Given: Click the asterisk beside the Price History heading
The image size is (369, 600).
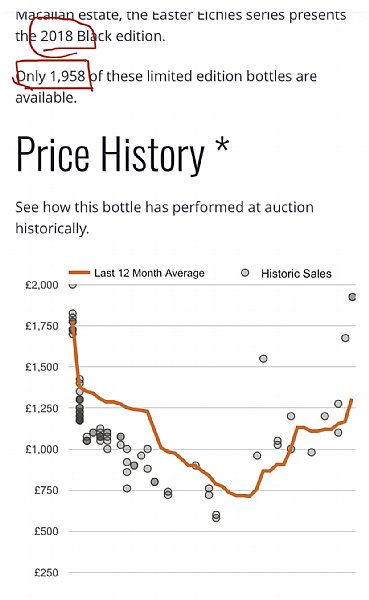Looking at the screenshot, I should pyautogui.click(x=222, y=146).
